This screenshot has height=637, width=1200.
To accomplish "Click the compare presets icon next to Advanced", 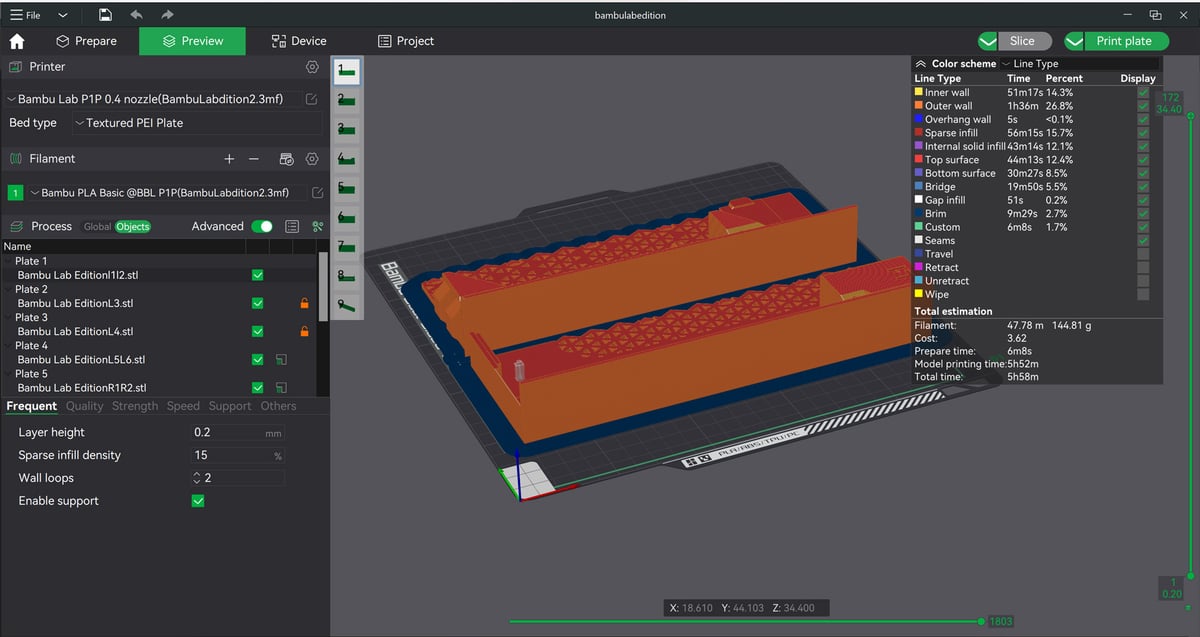I will pyautogui.click(x=318, y=227).
